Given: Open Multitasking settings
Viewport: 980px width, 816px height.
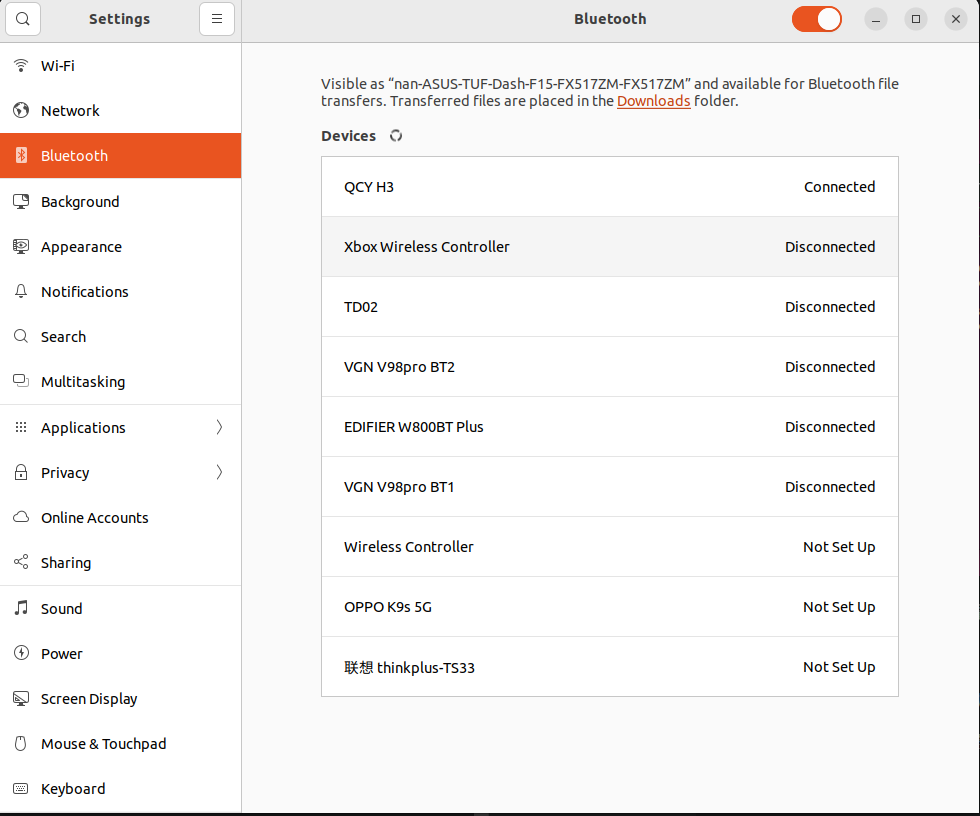Looking at the screenshot, I should pyautogui.click(x=121, y=381).
